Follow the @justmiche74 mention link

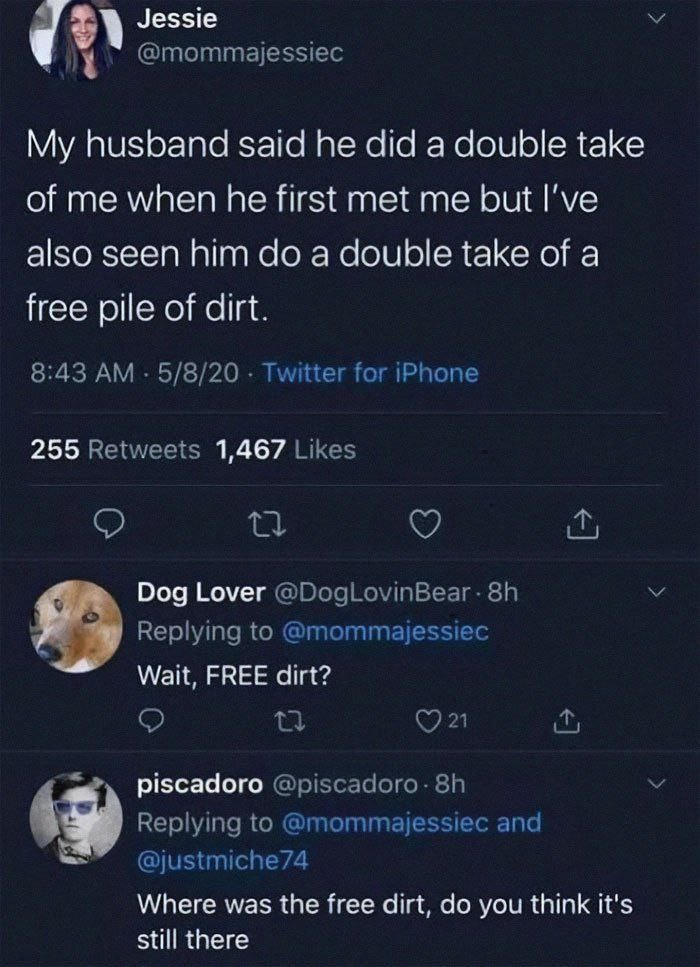coord(222,860)
